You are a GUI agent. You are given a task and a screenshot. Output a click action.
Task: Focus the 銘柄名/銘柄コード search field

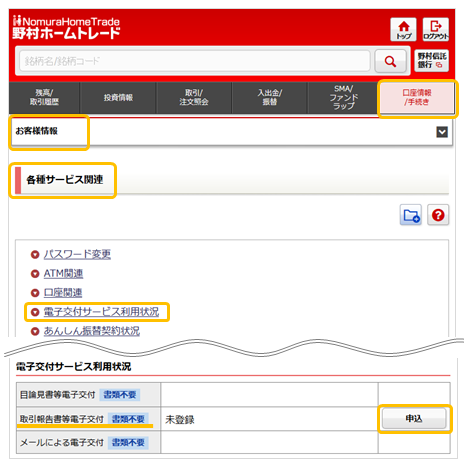point(195,61)
